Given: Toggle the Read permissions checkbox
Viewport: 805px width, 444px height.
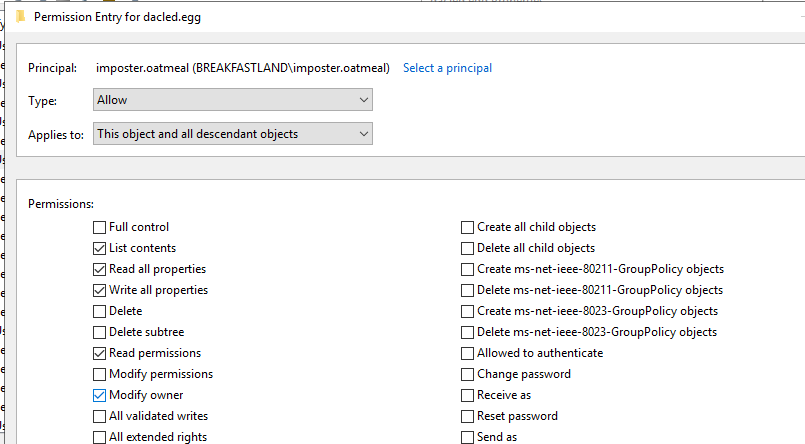Looking at the screenshot, I should (99, 353).
